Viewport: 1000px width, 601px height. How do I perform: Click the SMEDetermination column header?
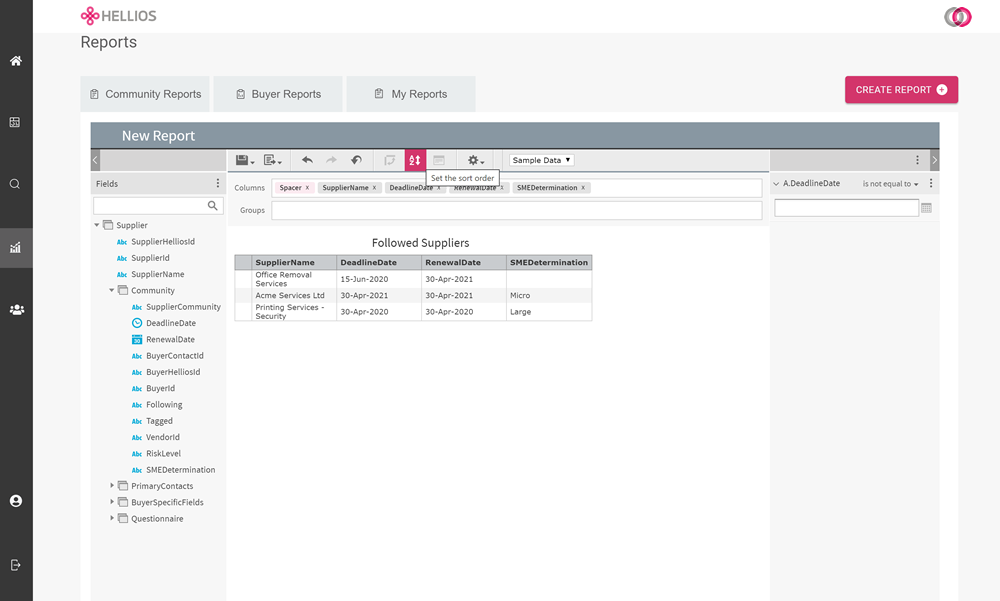[549, 262]
